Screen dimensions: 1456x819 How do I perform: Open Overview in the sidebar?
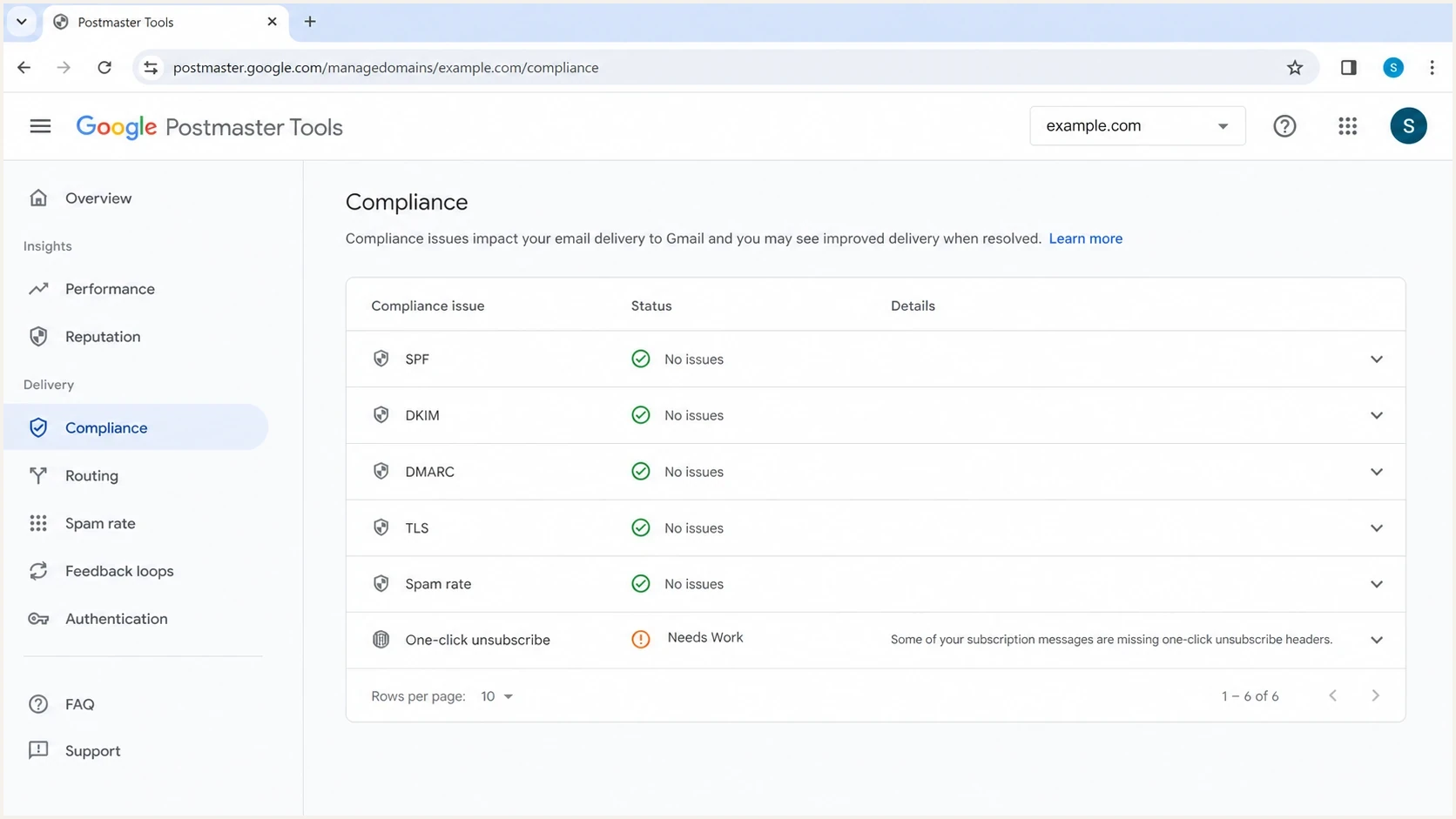pyautogui.click(x=98, y=198)
